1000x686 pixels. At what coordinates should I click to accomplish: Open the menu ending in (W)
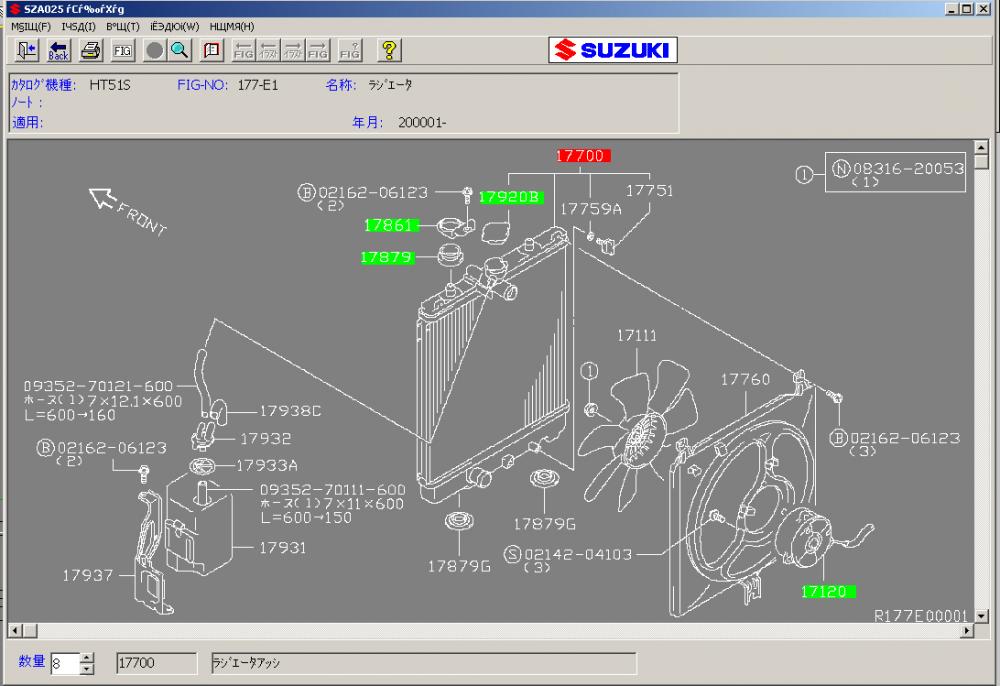tap(175, 26)
